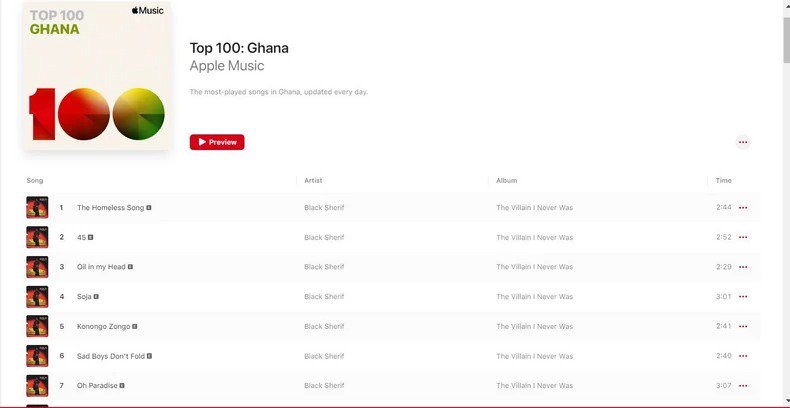Select the Konongo Zongo song title
The height and width of the screenshot is (408, 790).
tap(103, 326)
